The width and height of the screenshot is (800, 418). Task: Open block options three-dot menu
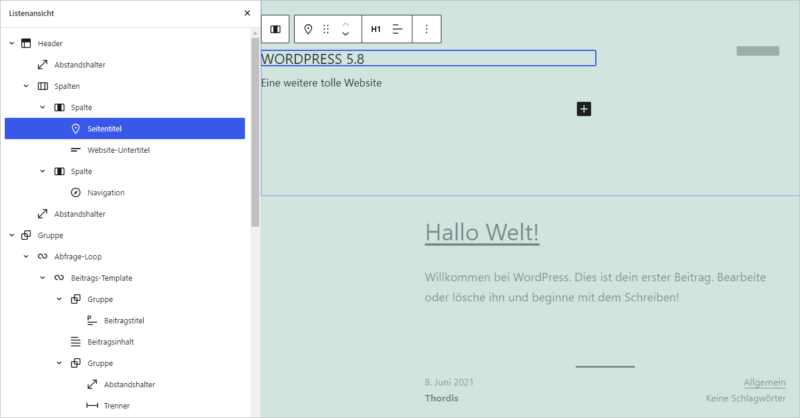point(427,29)
